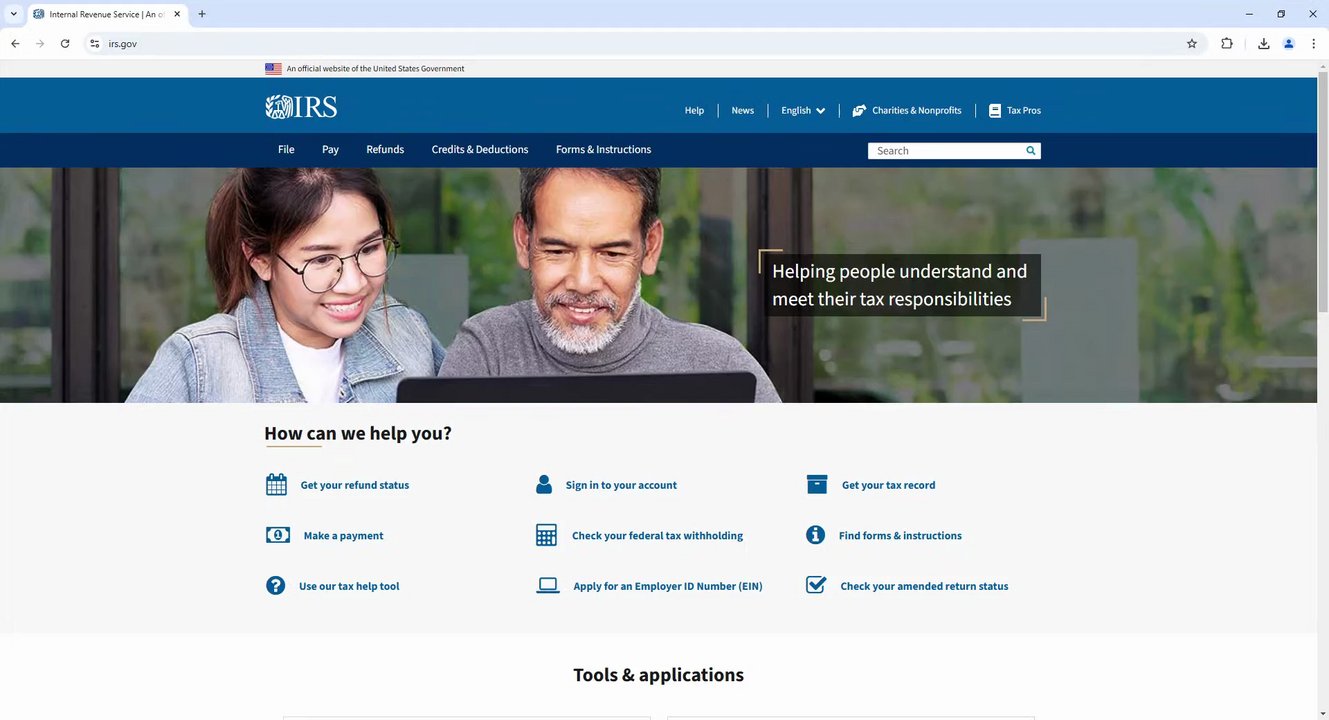Open Forms & Instructions menu
This screenshot has width=1329, height=720.
(x=603, y=150)
